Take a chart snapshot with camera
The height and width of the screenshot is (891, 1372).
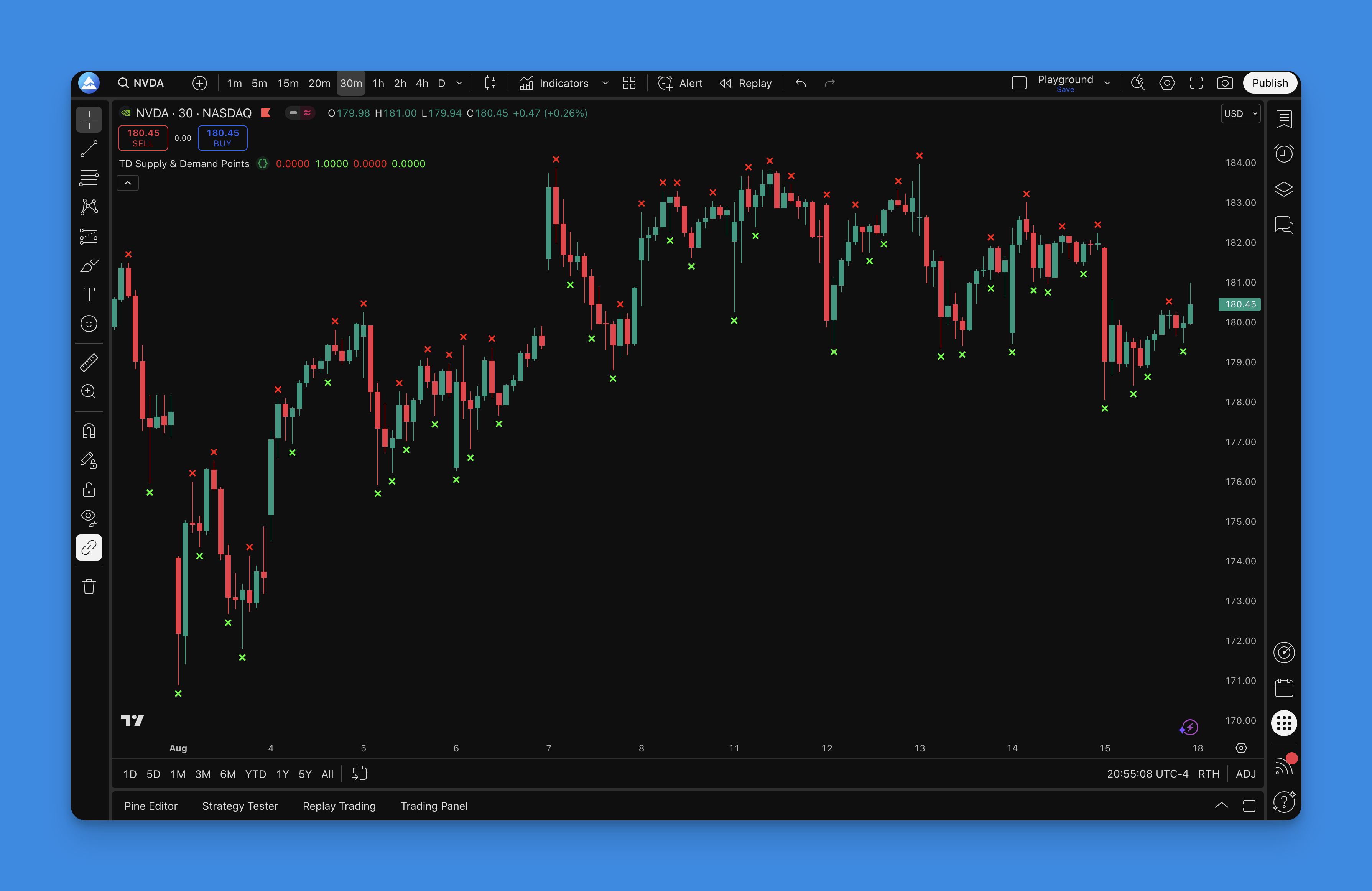coord(1225,83)
